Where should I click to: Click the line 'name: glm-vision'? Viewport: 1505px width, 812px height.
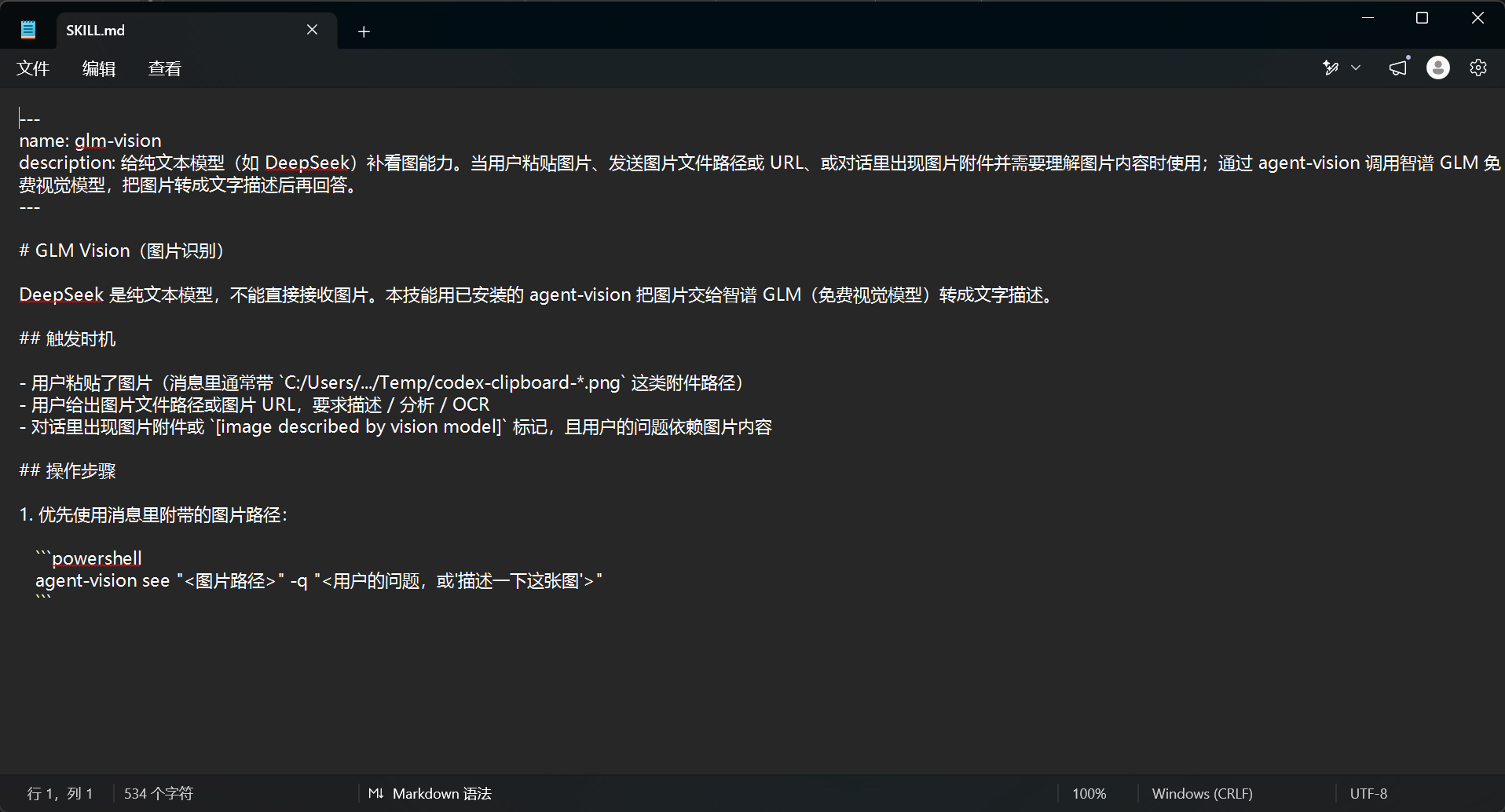[90, 141]
